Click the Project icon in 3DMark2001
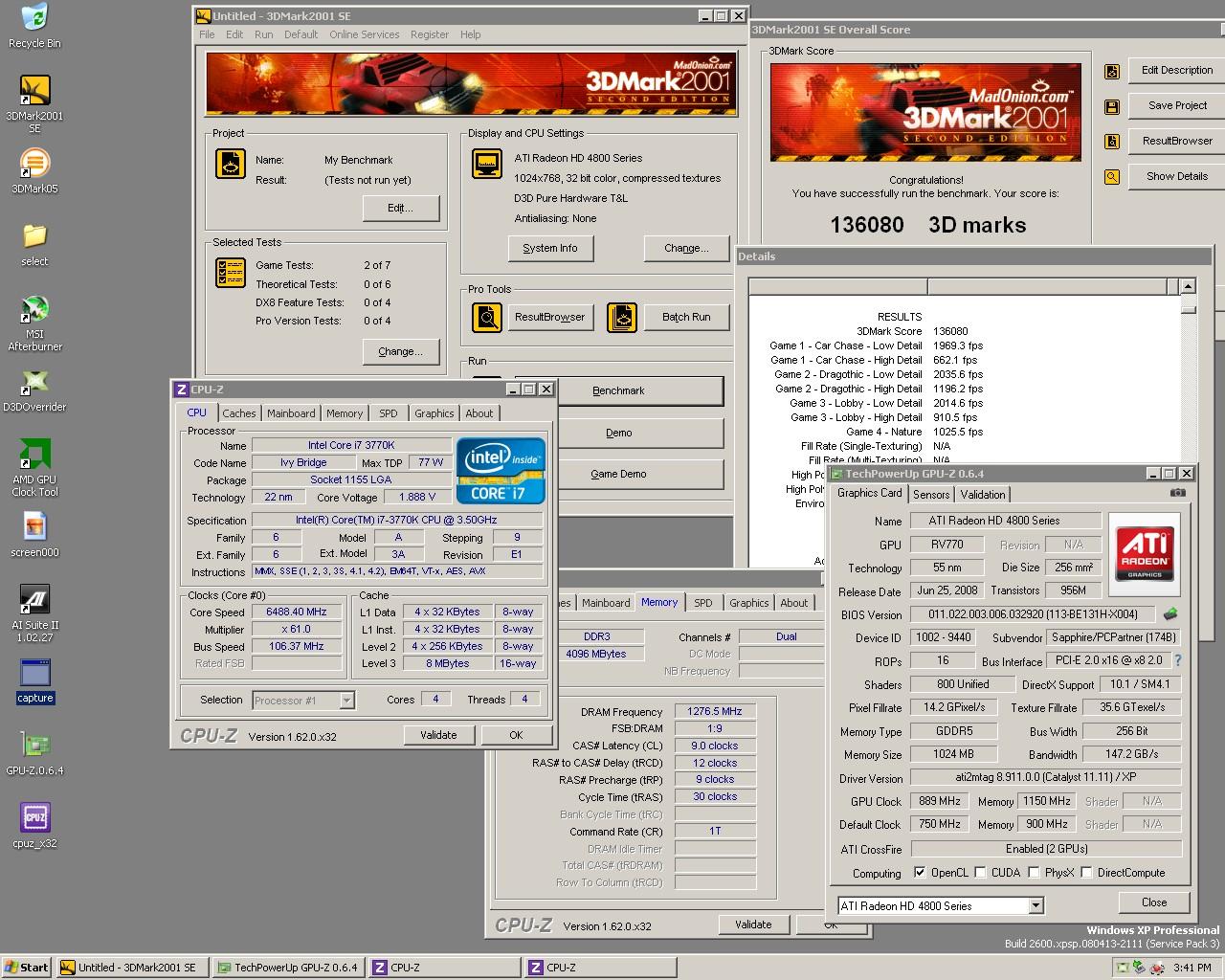Viewport: 1225px width, 980px height. coord(231,163)
